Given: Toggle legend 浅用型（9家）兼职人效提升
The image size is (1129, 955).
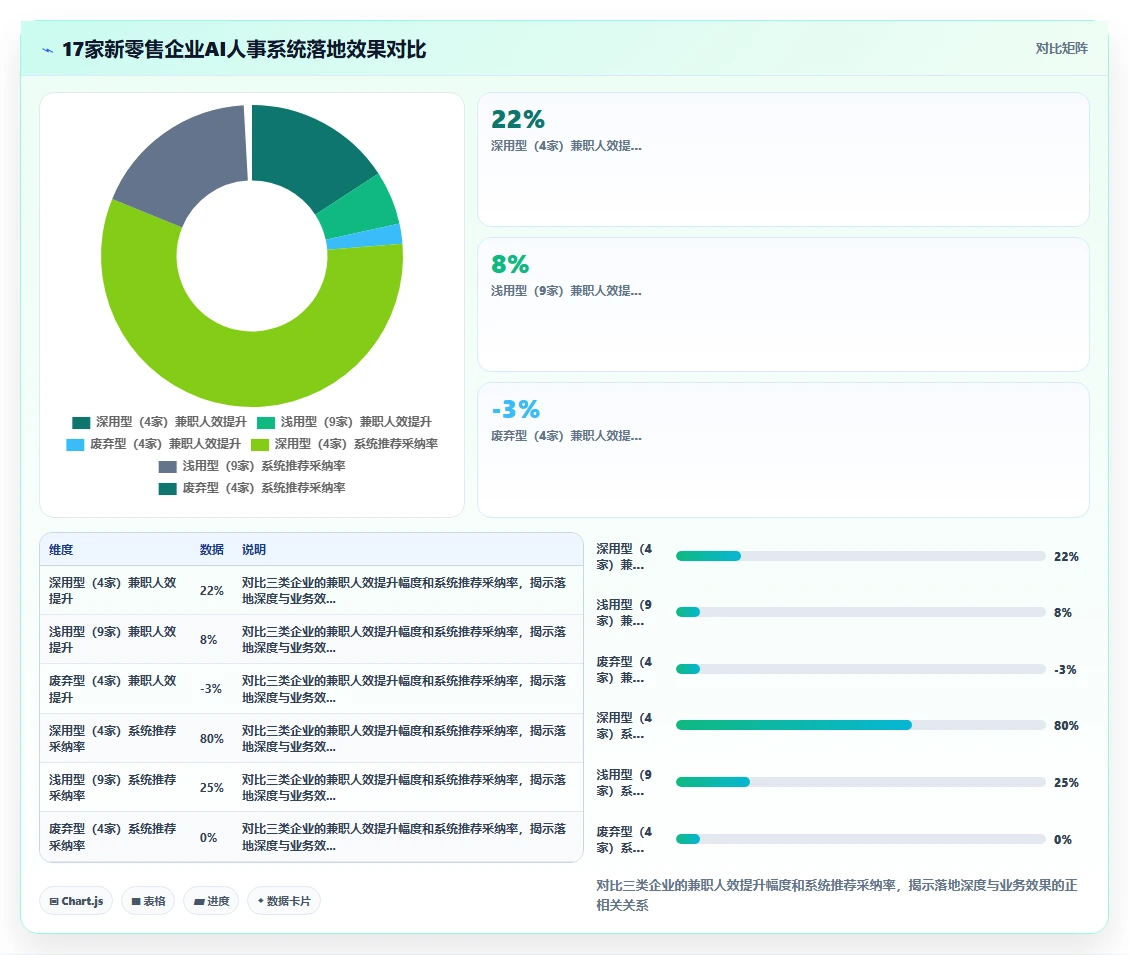Looking at the screenshot, I should (x=344, y=422).
